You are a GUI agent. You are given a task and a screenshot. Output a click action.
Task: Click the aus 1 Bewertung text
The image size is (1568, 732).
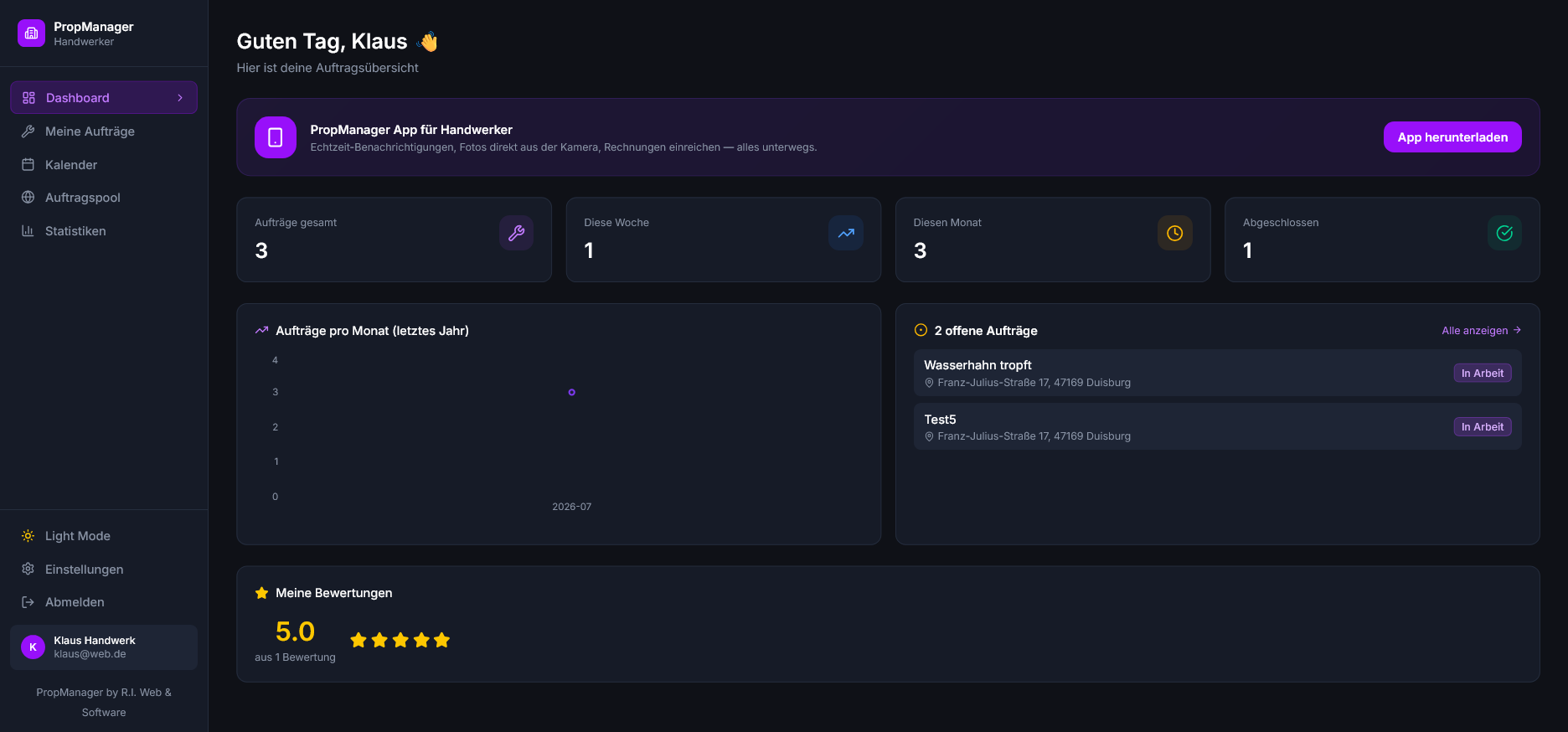(295, 657)
